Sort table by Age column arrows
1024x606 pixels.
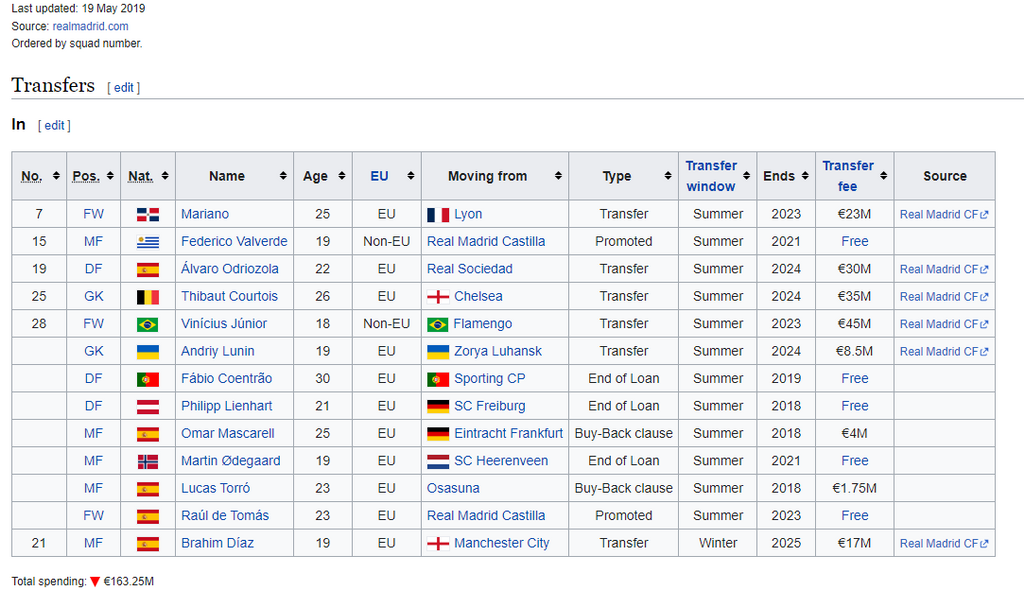[x=342, y=176]
